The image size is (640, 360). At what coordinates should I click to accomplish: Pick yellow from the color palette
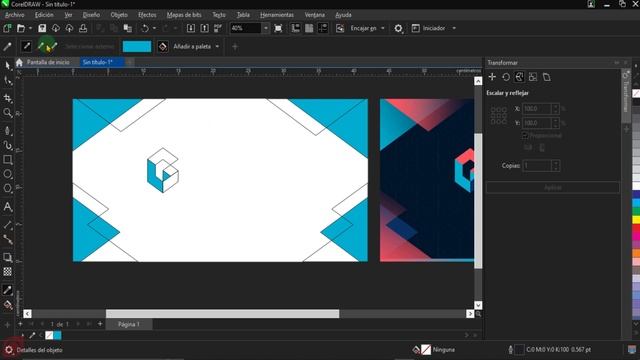636,219
